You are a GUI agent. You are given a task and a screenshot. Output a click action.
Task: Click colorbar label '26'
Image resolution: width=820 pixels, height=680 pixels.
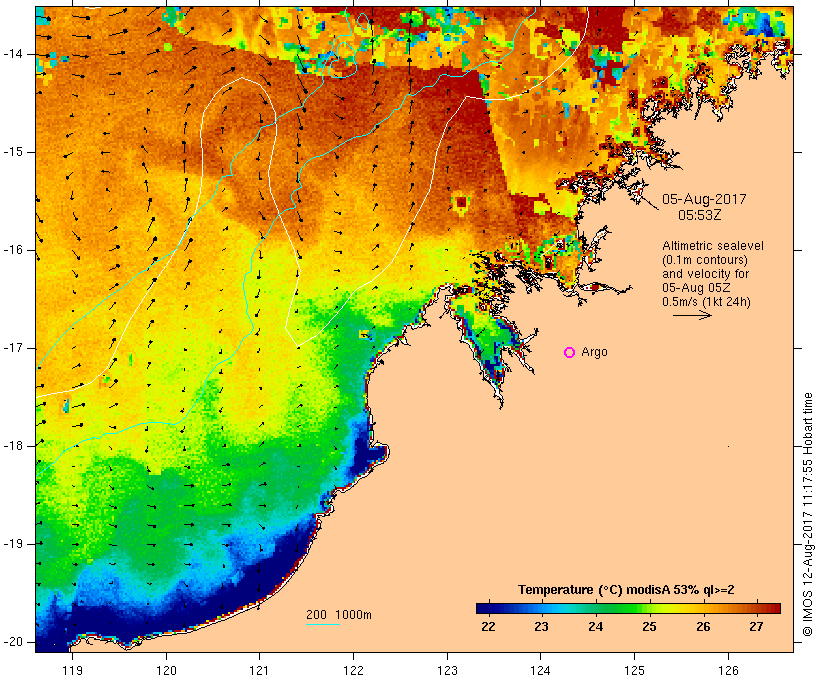[x=703, y=627]
